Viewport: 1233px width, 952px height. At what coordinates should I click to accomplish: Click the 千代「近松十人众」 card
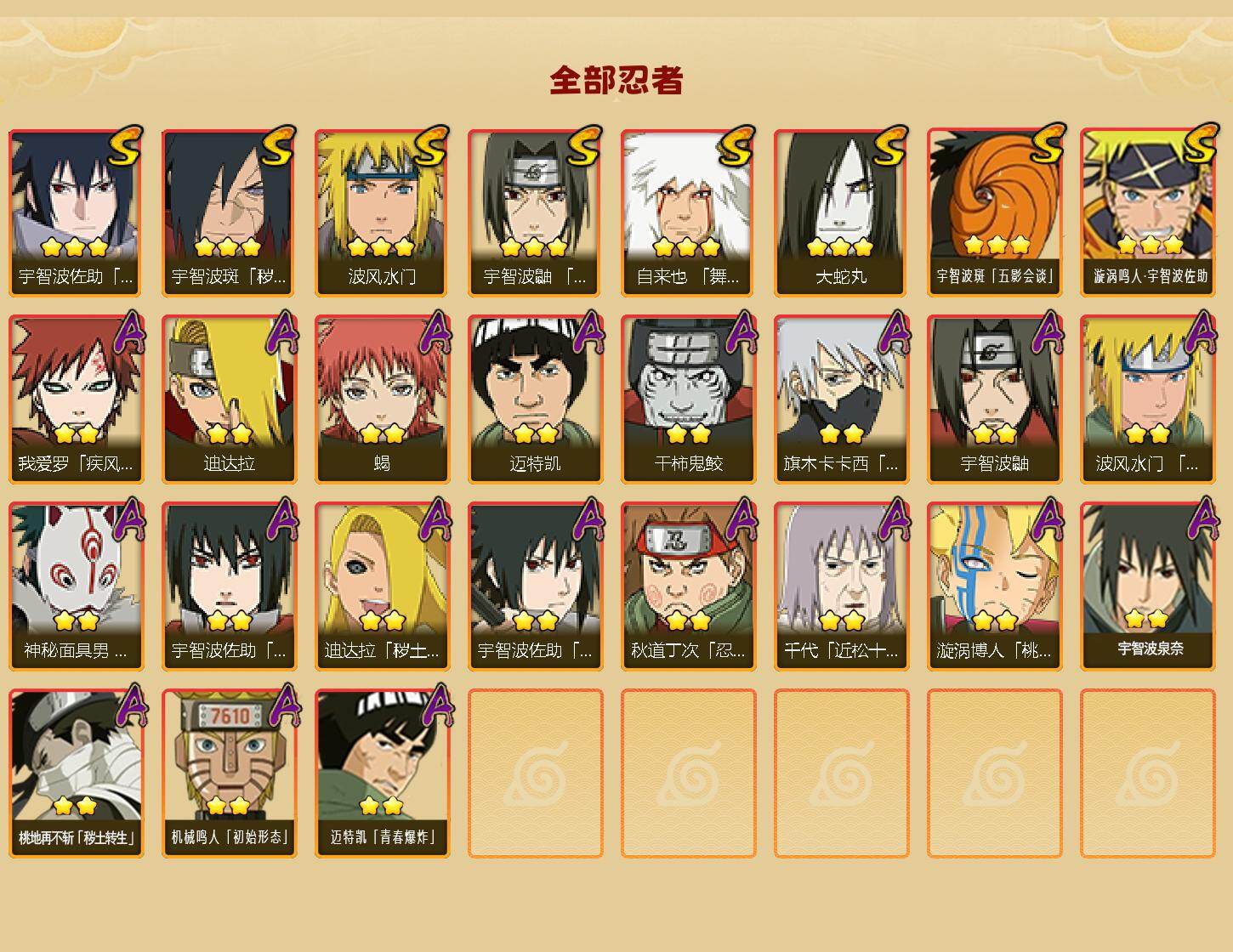(841, 586)
